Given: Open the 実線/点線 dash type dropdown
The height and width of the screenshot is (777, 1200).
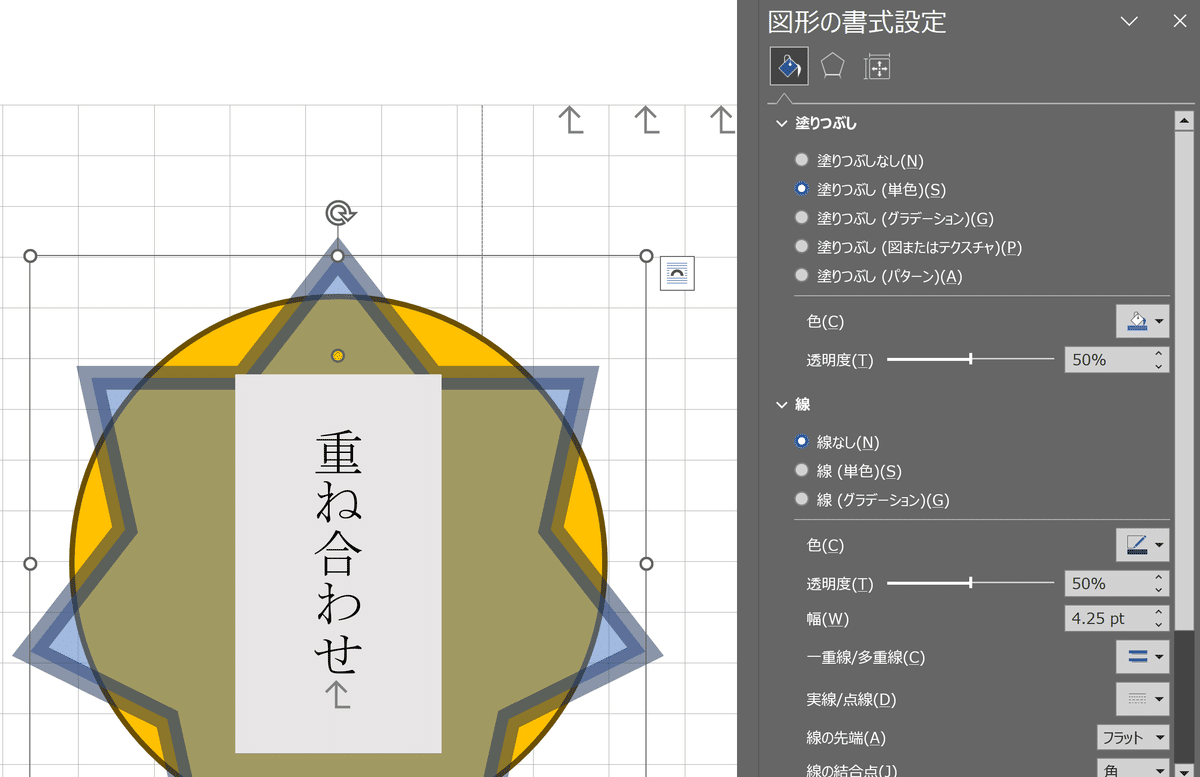Looking at the screenshot, I should 1143,699.
